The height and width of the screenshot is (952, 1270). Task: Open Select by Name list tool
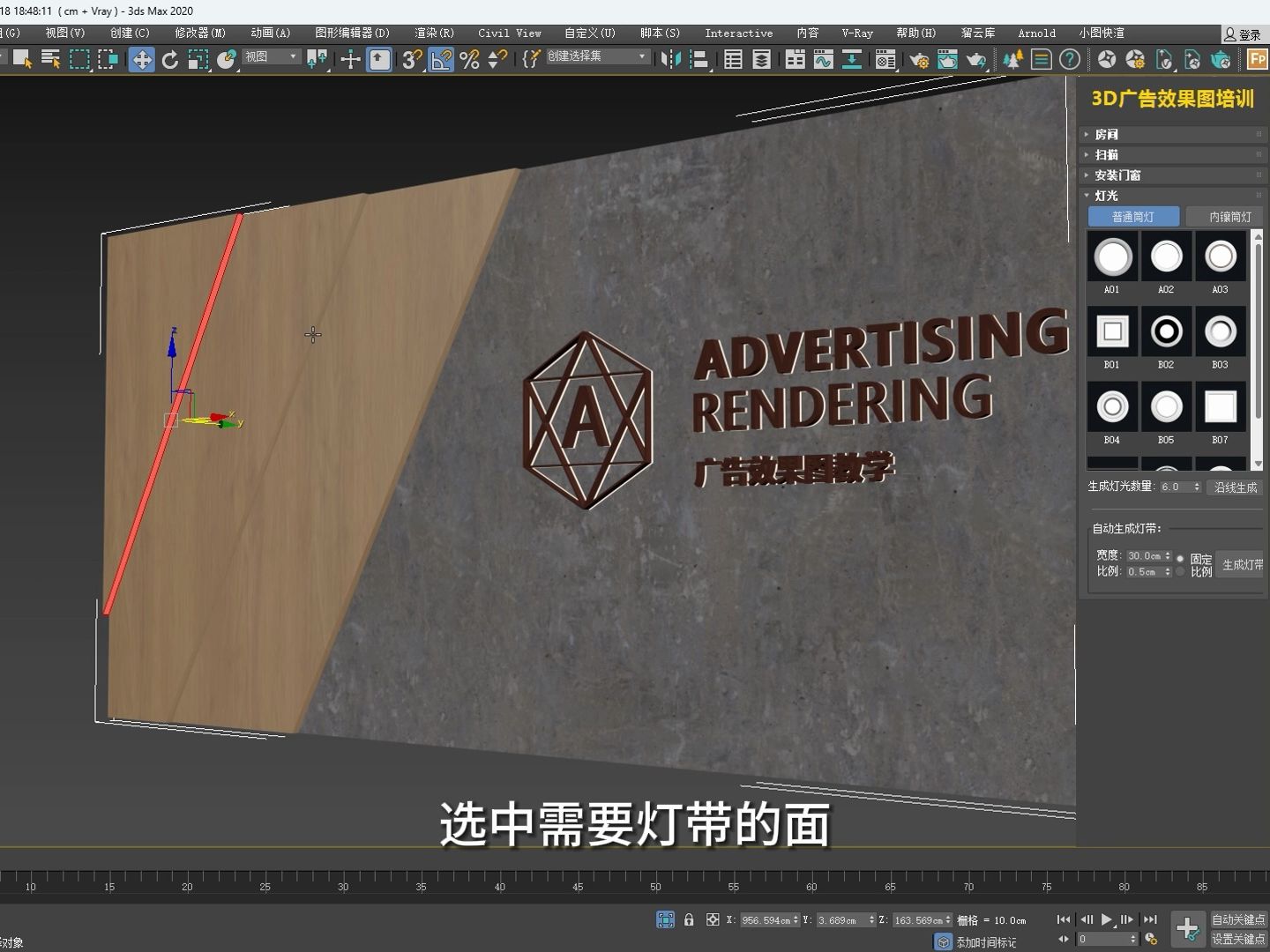point(50,59)
